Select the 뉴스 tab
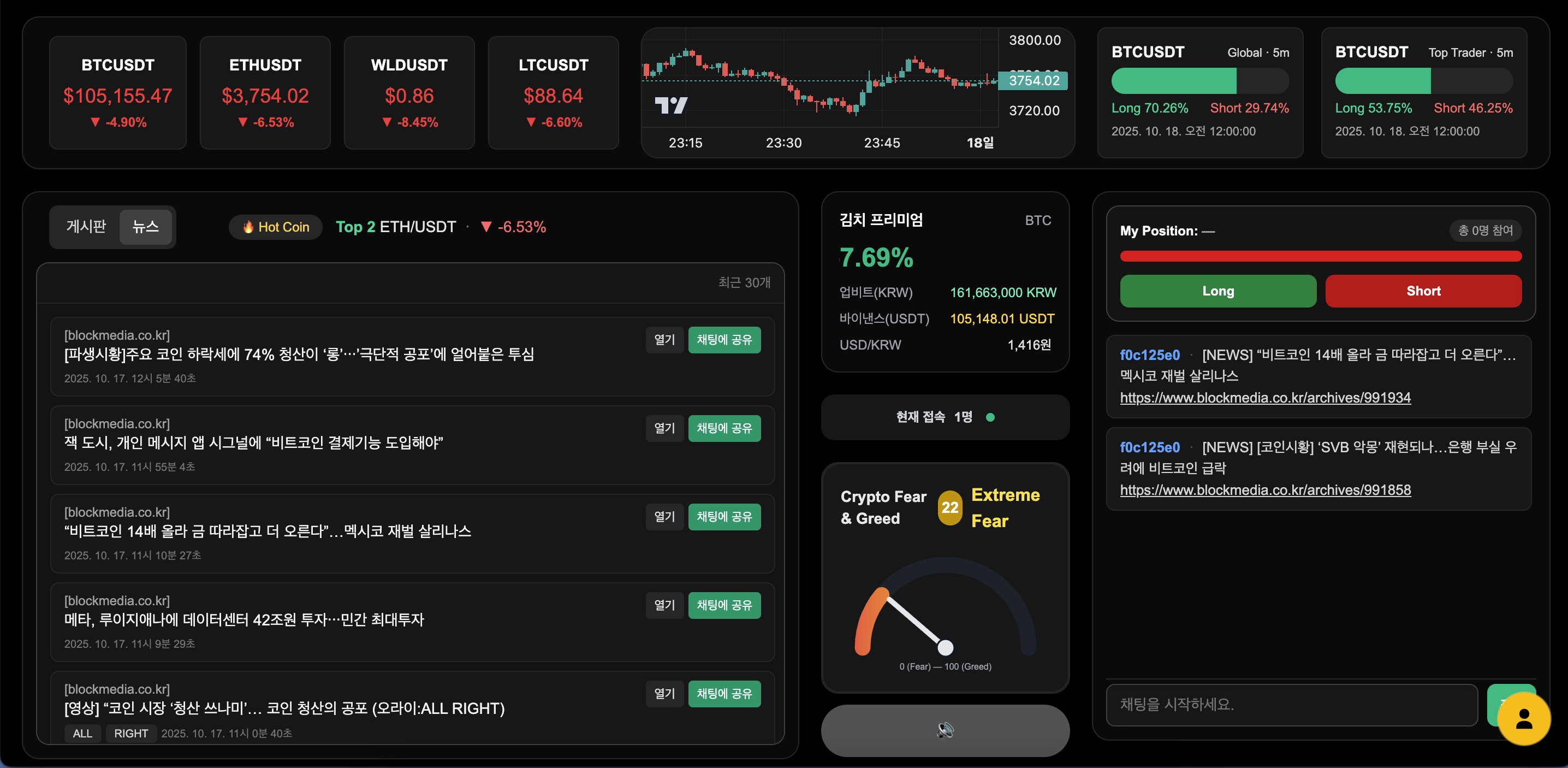Image resolution: width=1568 pixels, height=768 pixels. [x=145, y=227]
